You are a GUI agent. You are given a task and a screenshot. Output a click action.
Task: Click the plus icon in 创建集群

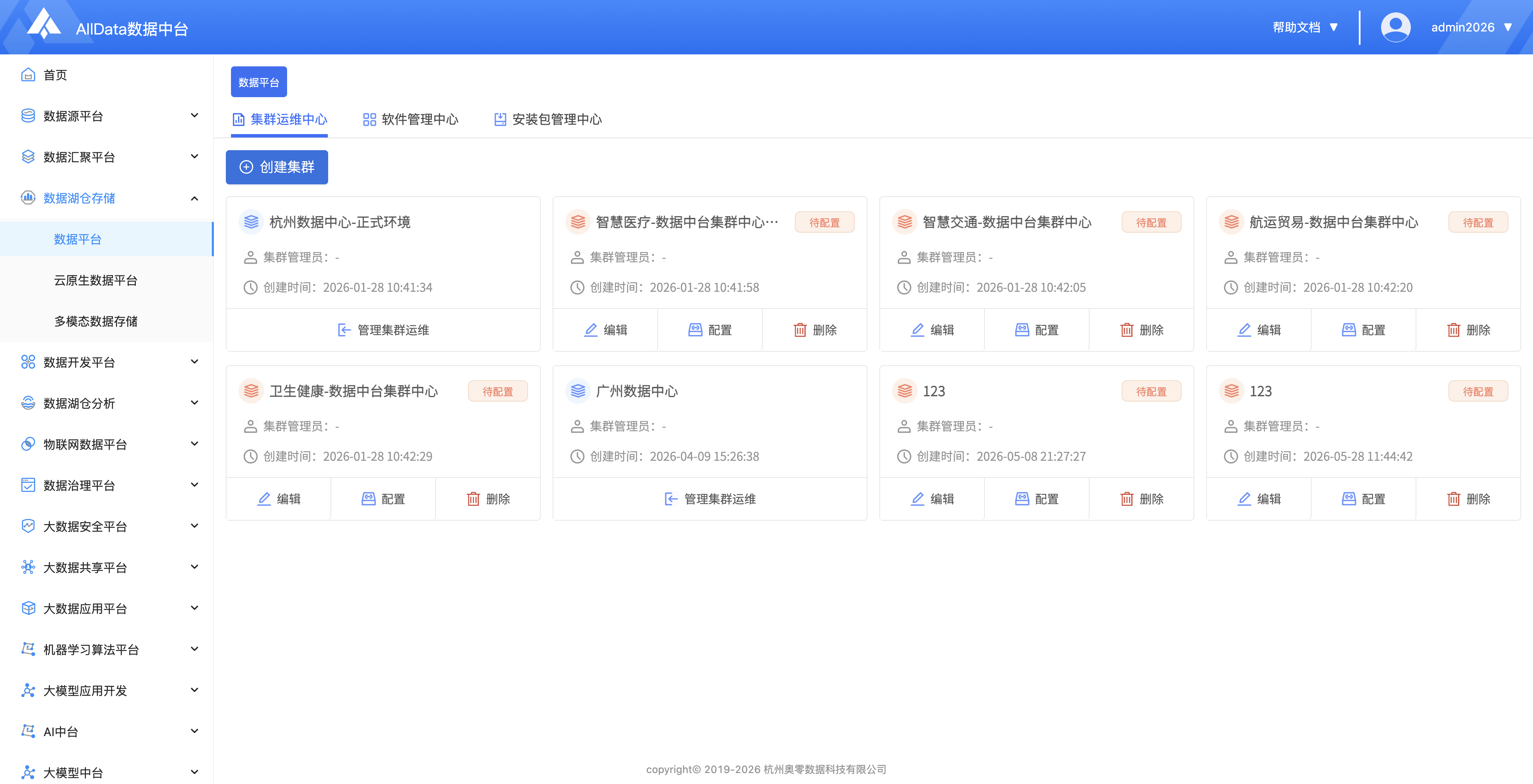[246, 167]
